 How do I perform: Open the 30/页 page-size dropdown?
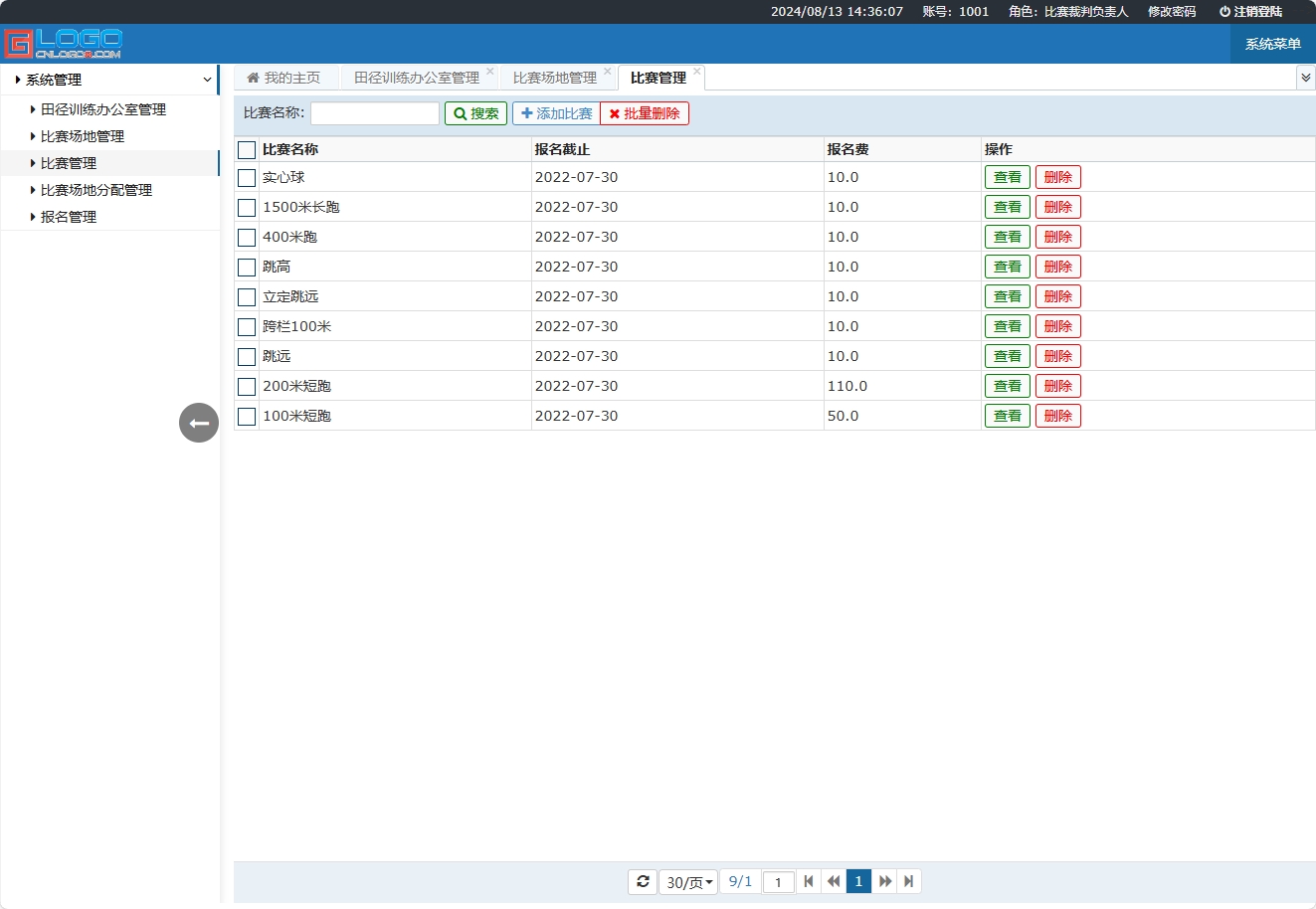point(687,881)
